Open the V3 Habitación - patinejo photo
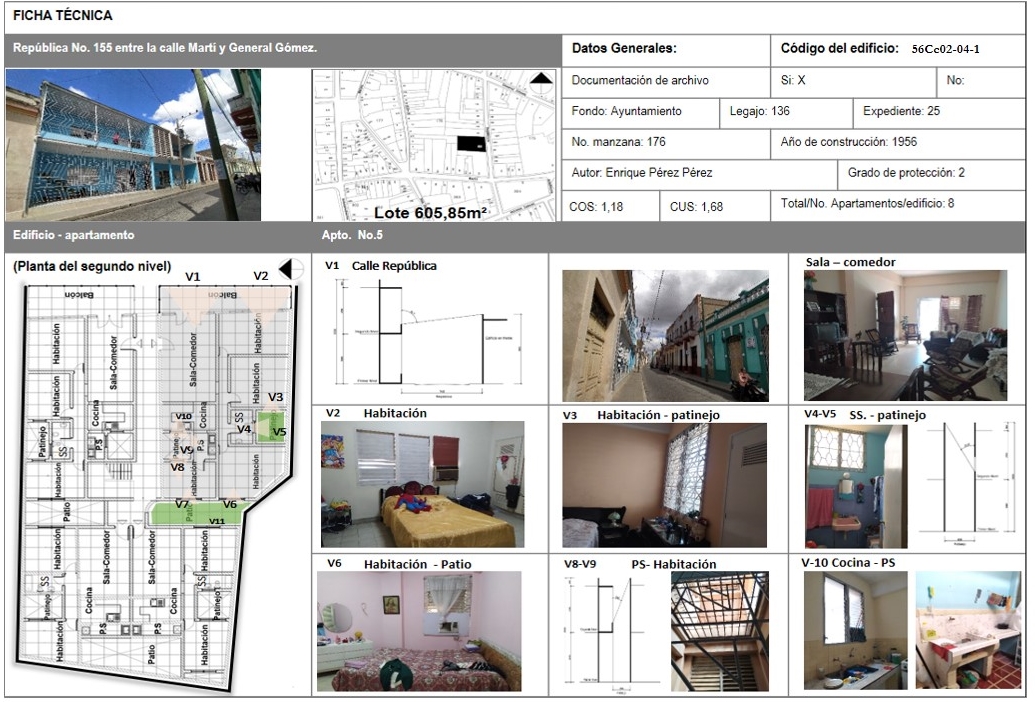Viewport: 1035px width, 702px height. pyautogui.click(x=664, y=485)
